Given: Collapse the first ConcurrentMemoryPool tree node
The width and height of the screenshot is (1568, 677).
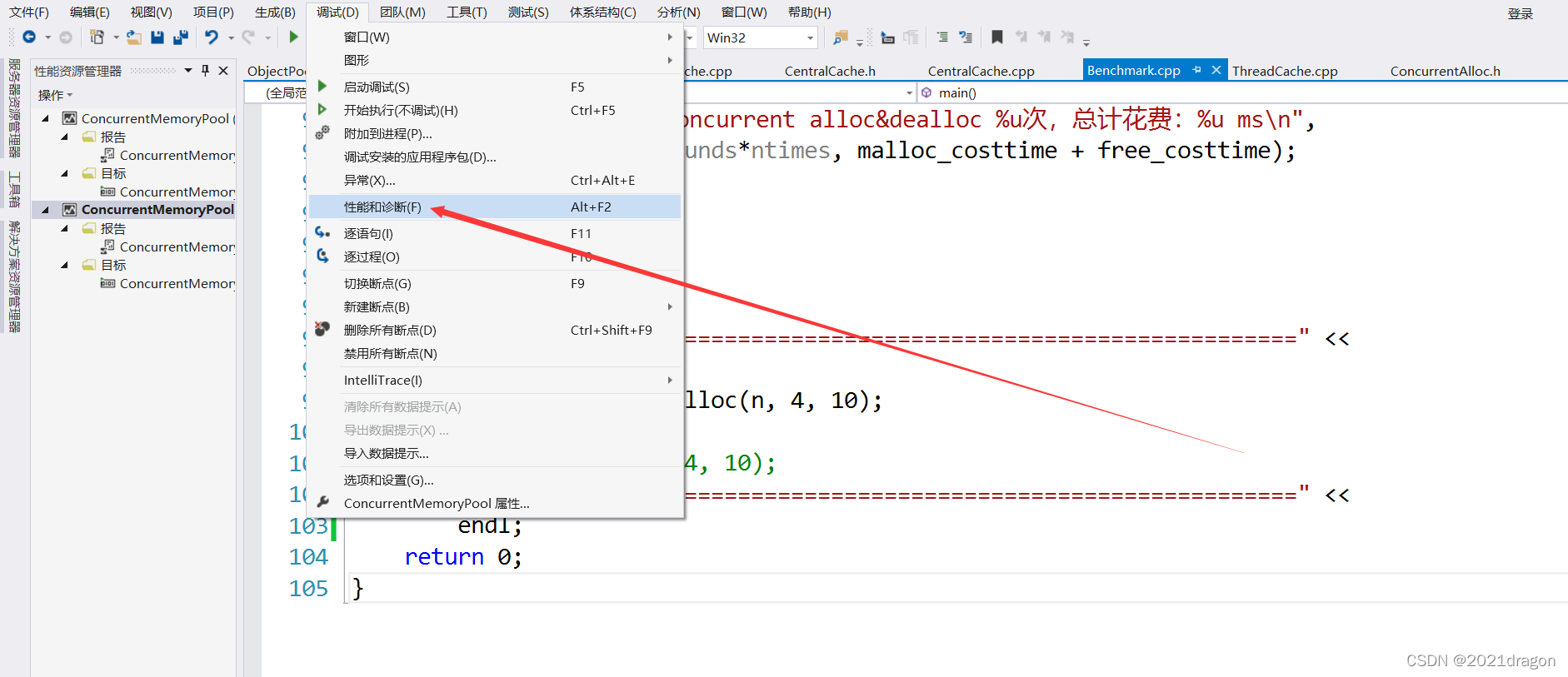Looking at the screenshot, I should point(45,118).
